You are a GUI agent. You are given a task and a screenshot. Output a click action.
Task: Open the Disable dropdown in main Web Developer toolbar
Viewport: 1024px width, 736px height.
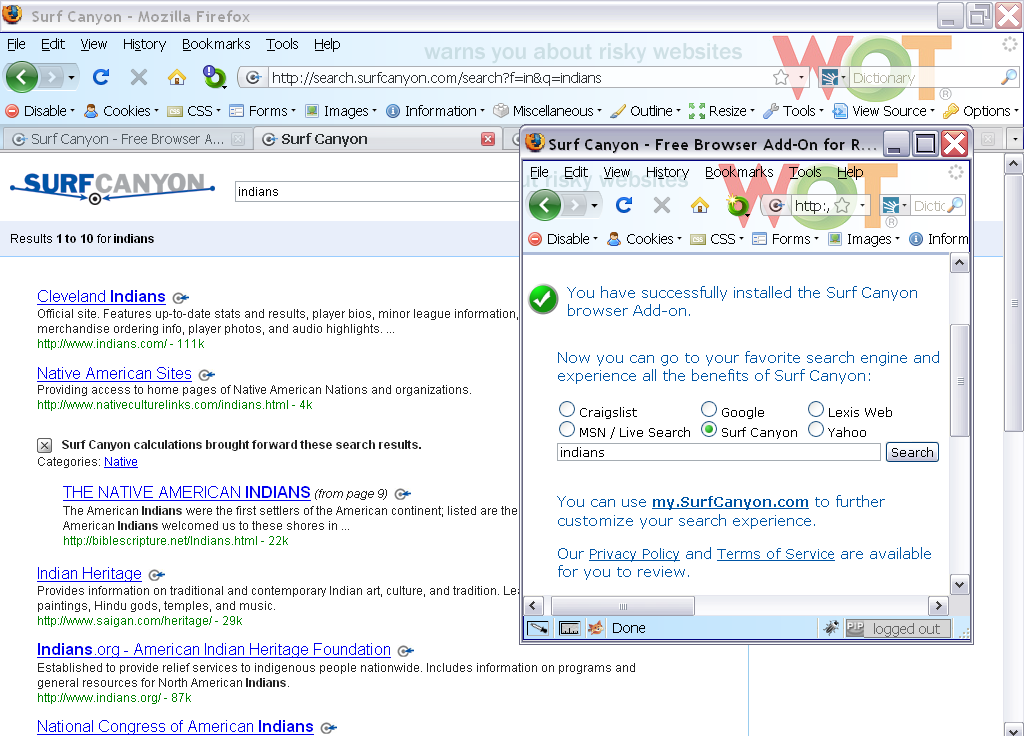[x=40, y=111]
